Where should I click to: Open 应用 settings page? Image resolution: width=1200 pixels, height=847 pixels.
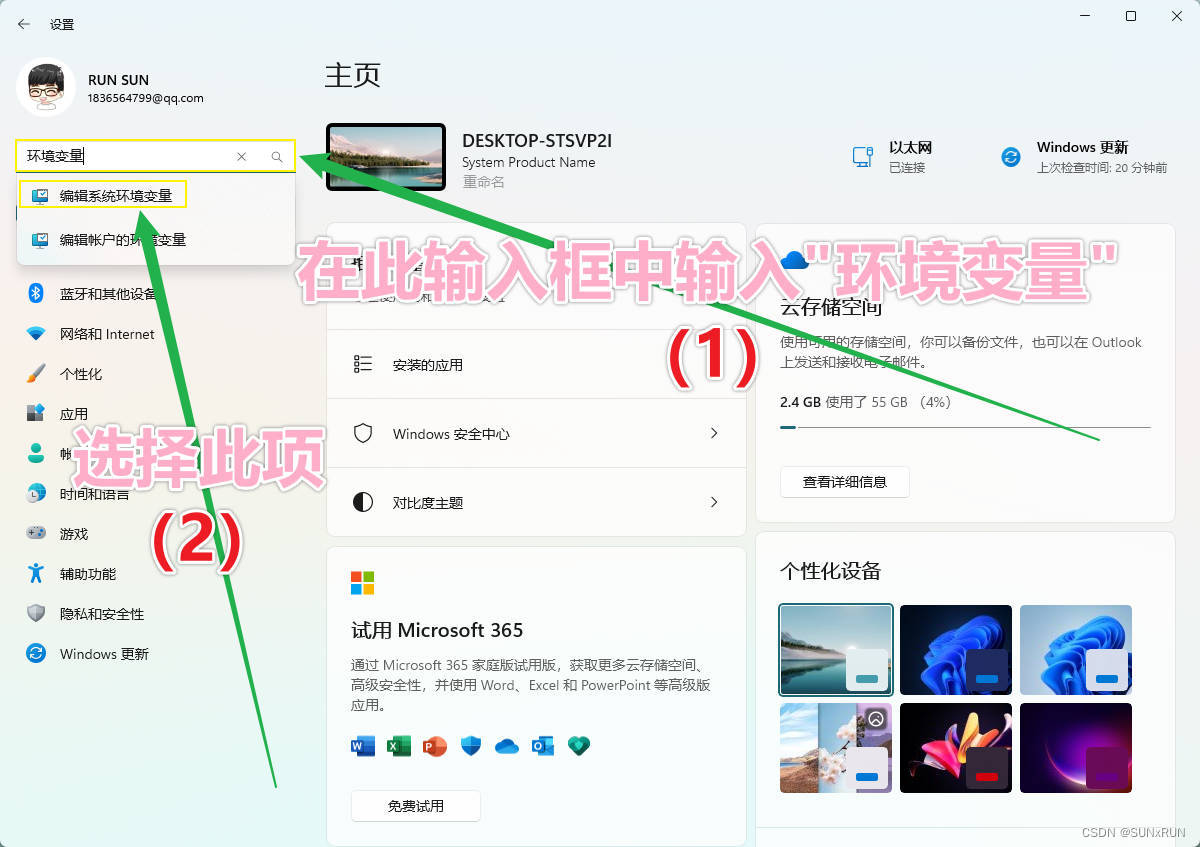tap(74, 414)
